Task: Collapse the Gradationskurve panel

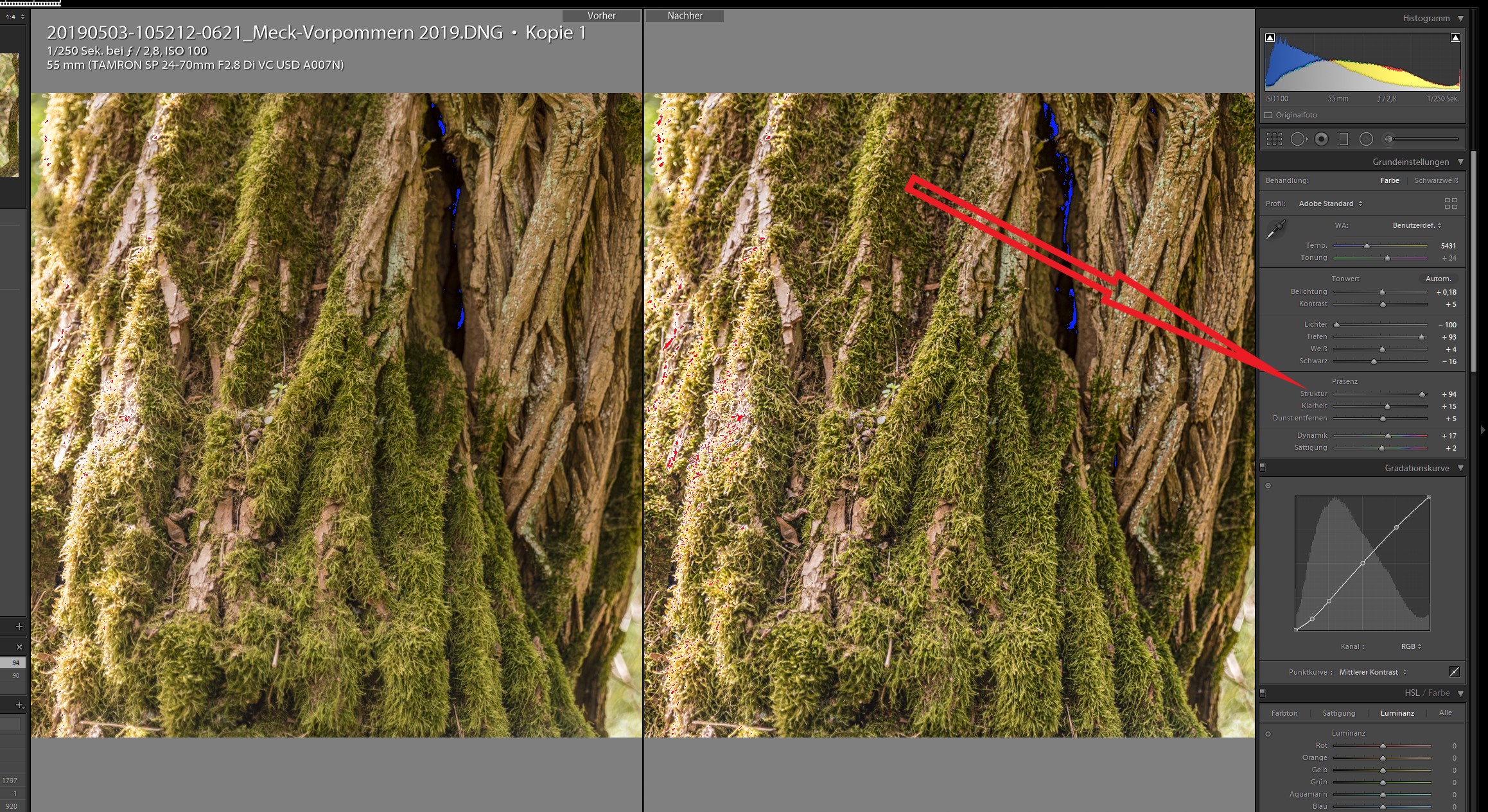Action: 1460,468
